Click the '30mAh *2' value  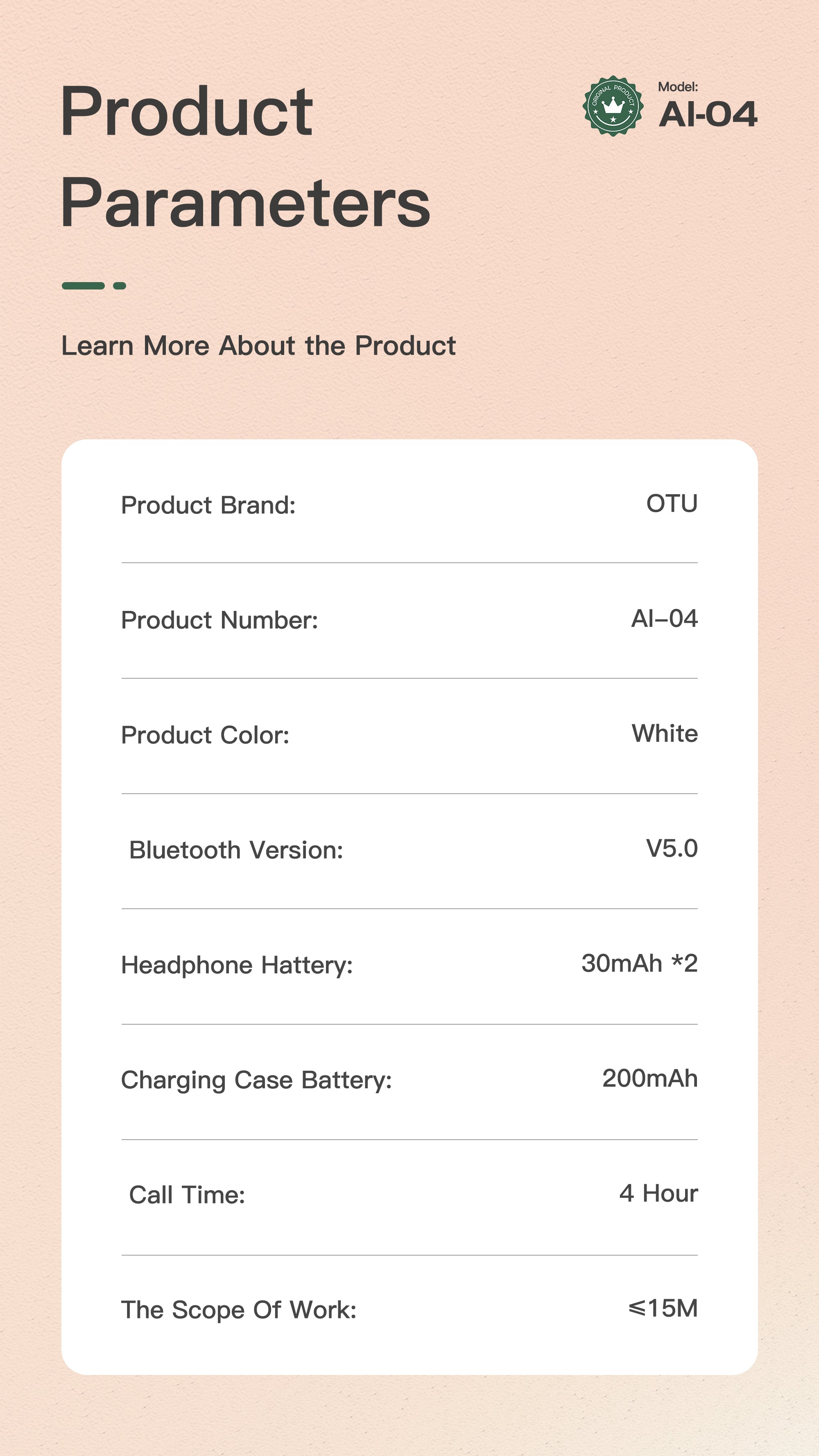tap(639, 964)
